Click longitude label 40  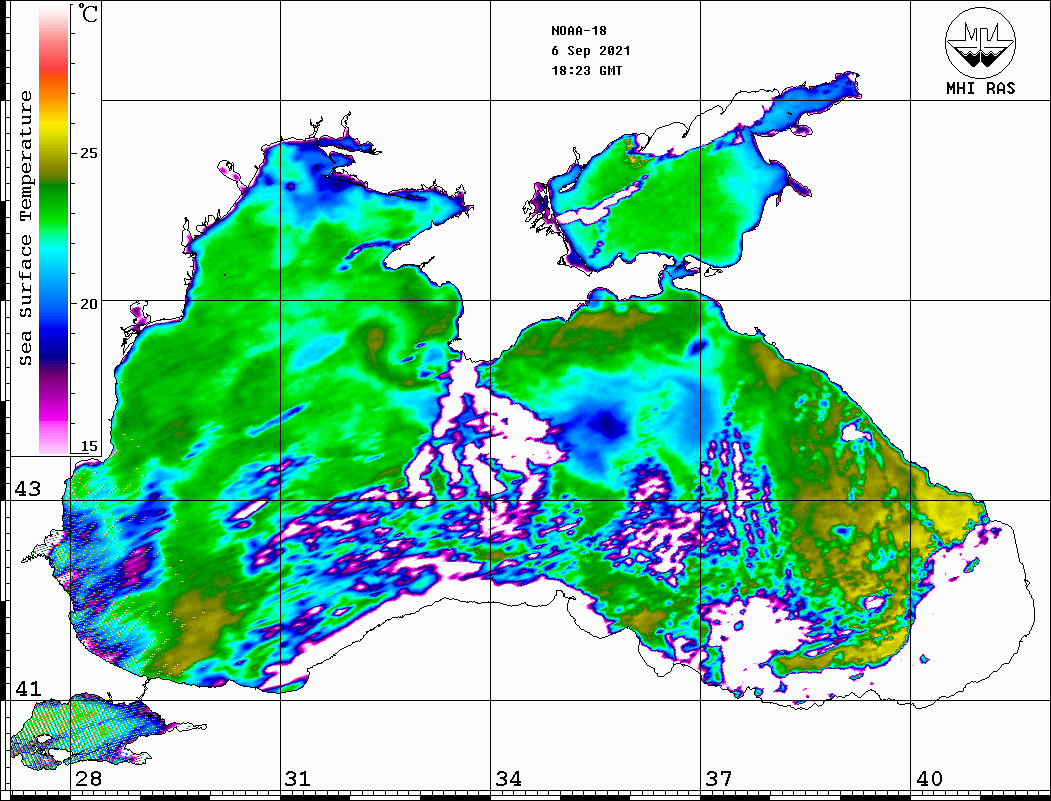click(x=929, y=779)
